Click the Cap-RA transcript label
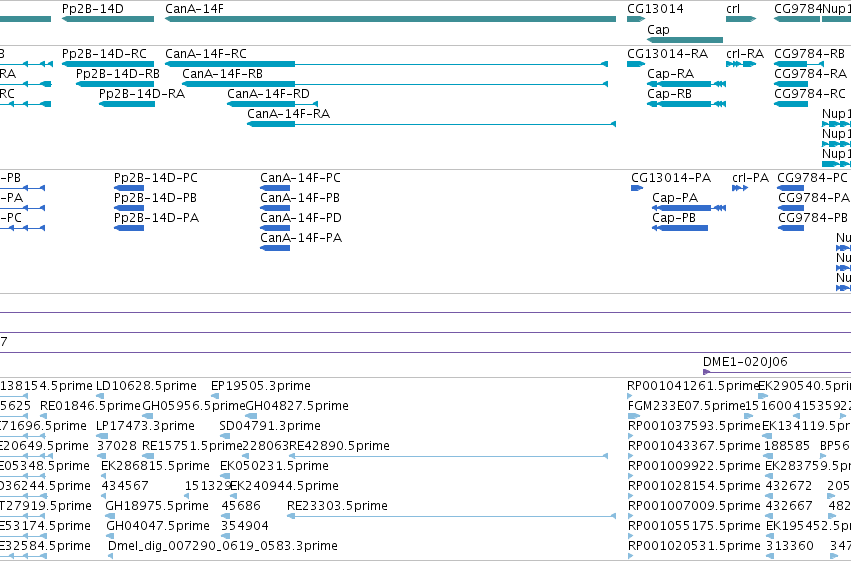The width and height of the screenshot is (851, 561). pyautogui.click(x=670, y=74)
